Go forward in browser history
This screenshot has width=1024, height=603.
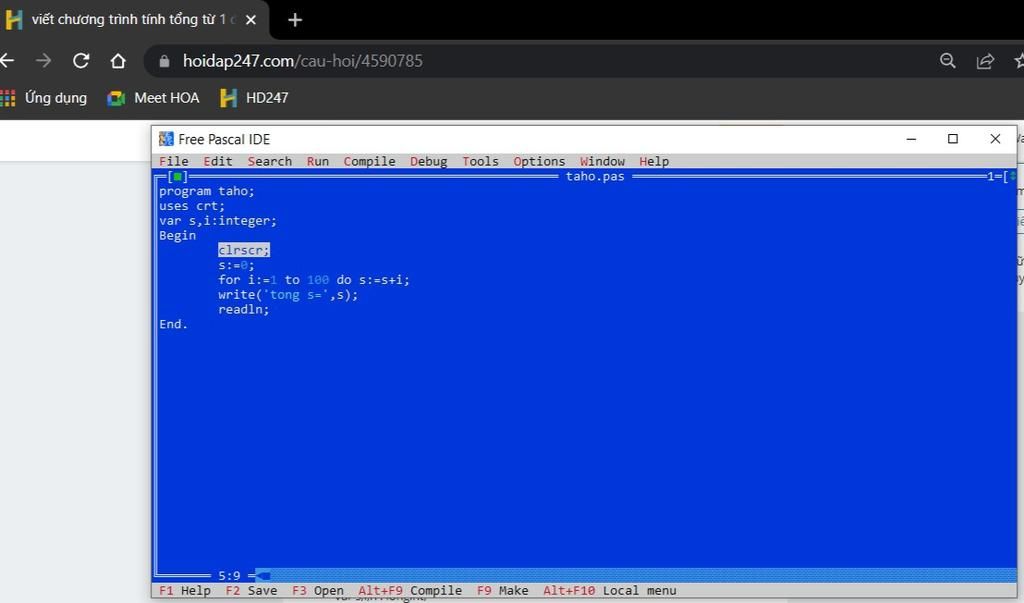coord(44,61)
